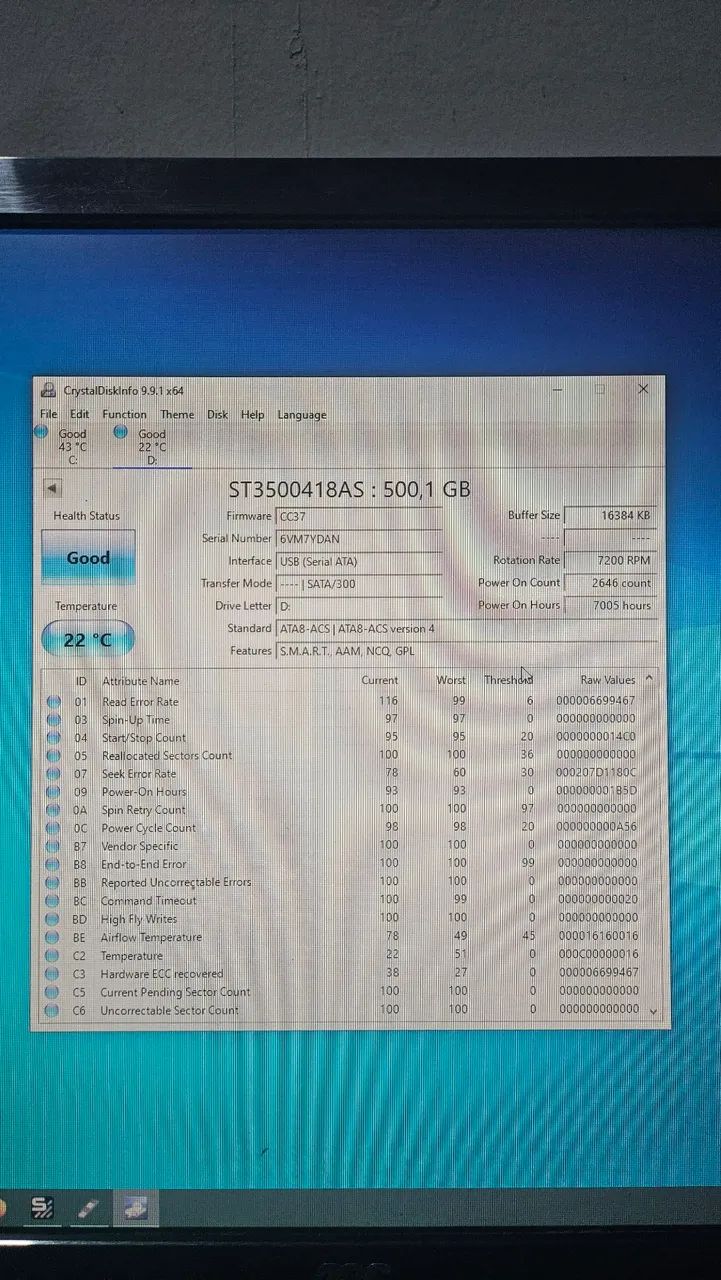The image size is (721, 1280).
Task: Click the CrystalDiskInfo taskbar icon
Action: (x=136, y=1209)
